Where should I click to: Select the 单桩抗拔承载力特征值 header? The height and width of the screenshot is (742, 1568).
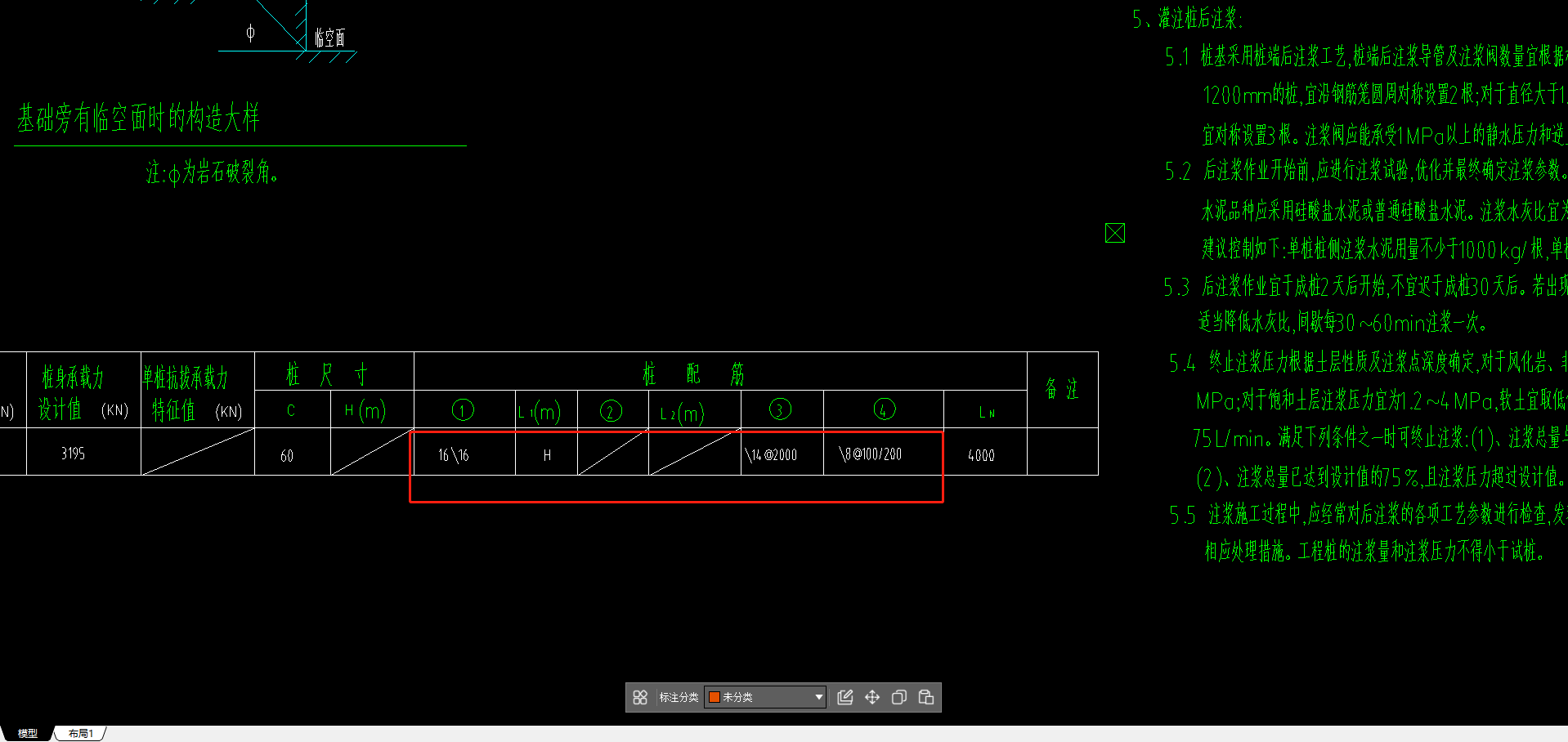click(x=193, y=393)
